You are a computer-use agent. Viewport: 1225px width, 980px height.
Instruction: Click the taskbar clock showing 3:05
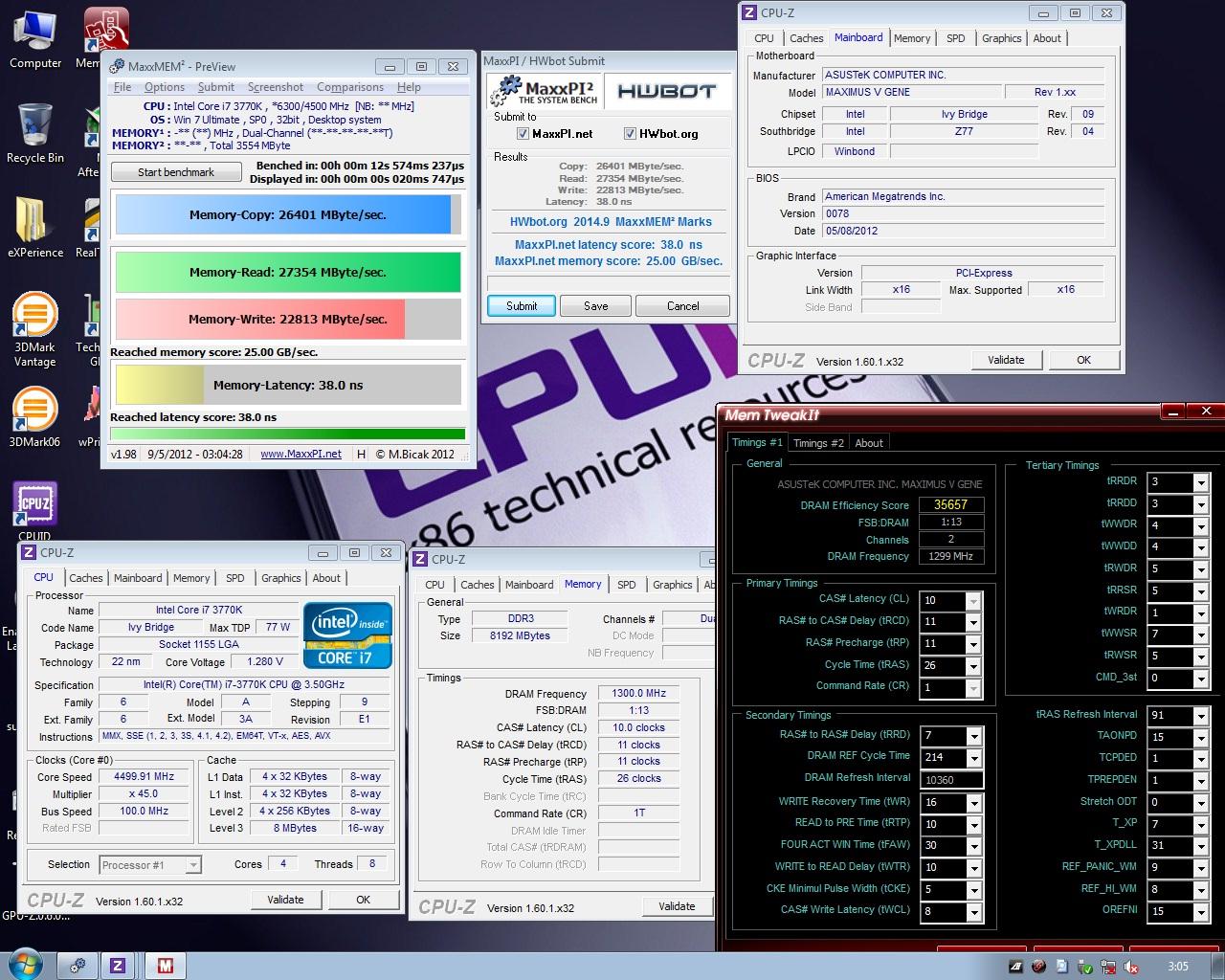(1177, 967)
